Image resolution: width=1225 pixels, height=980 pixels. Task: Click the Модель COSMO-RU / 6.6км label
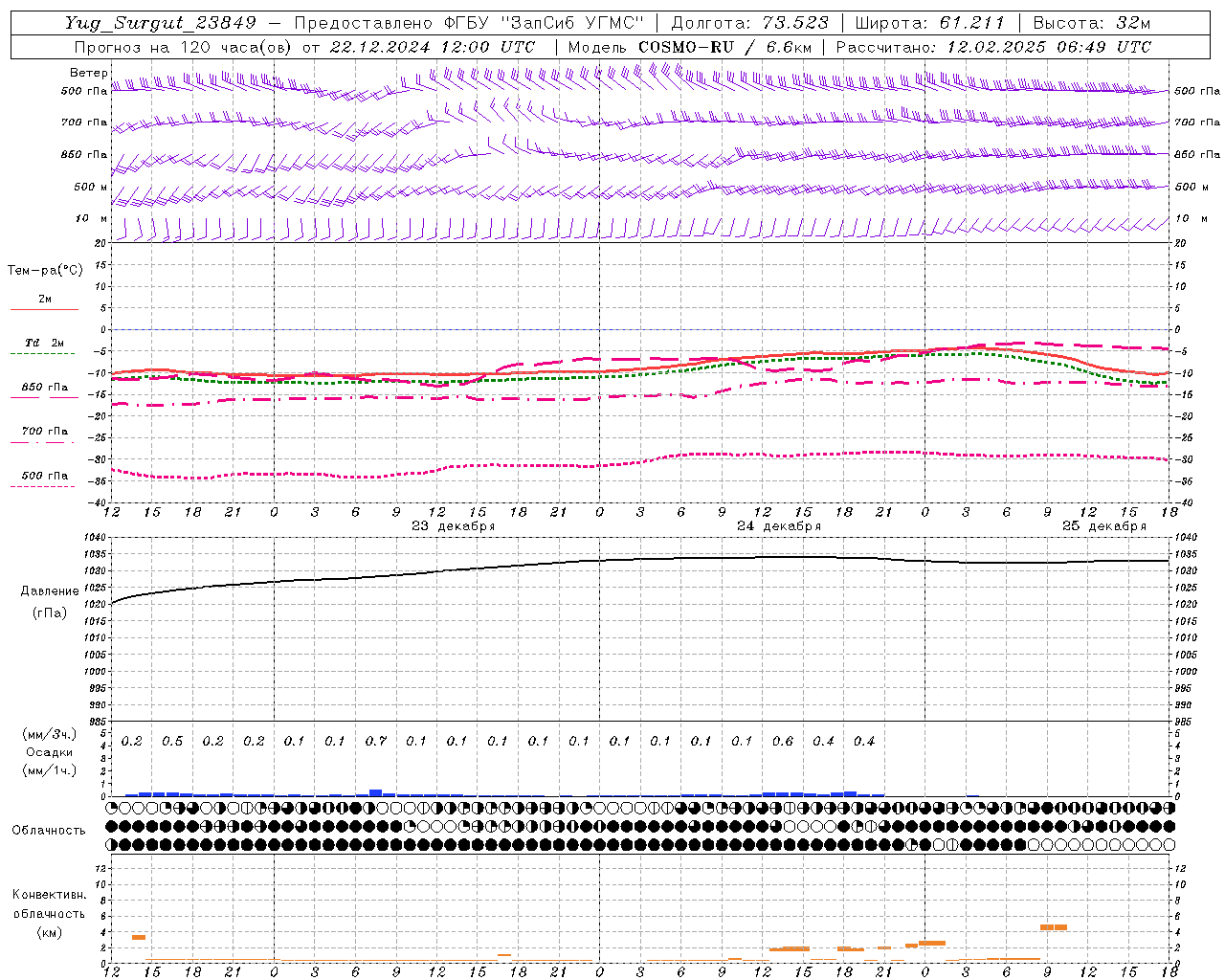click(690, 47)
